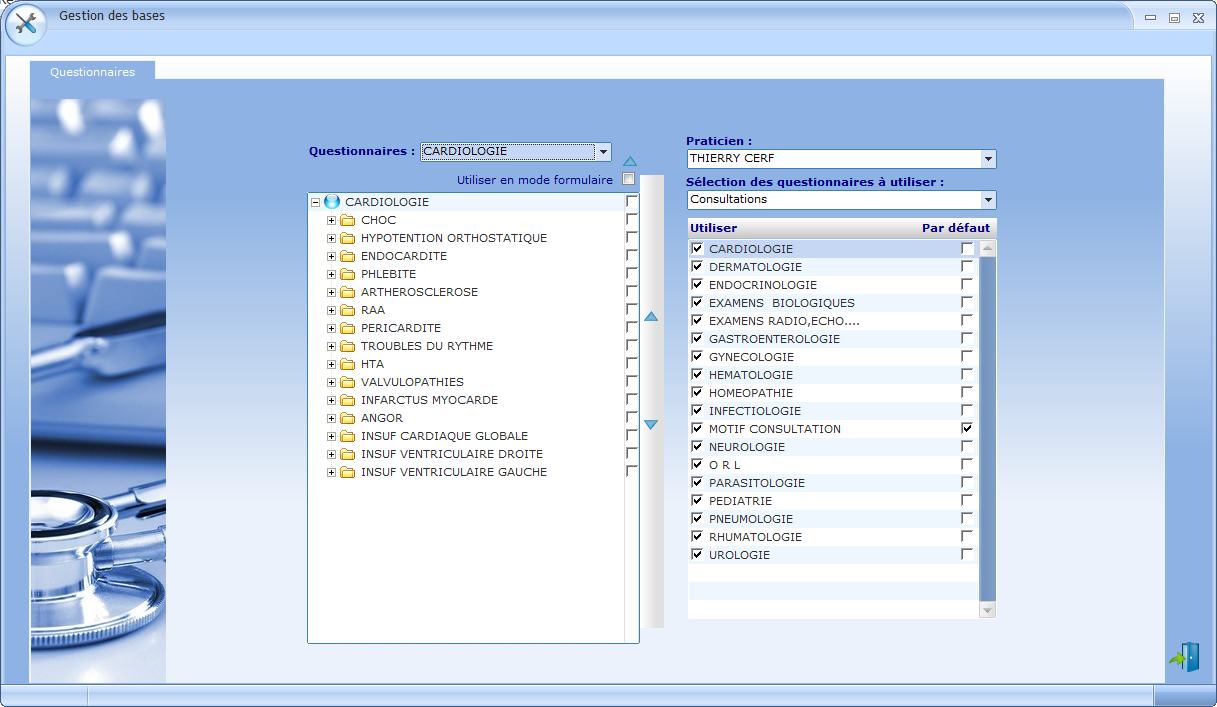
Task: Select the CARDIOLOGIE globe root node icon
Action: pyautogui.click(x=332, y=202)
